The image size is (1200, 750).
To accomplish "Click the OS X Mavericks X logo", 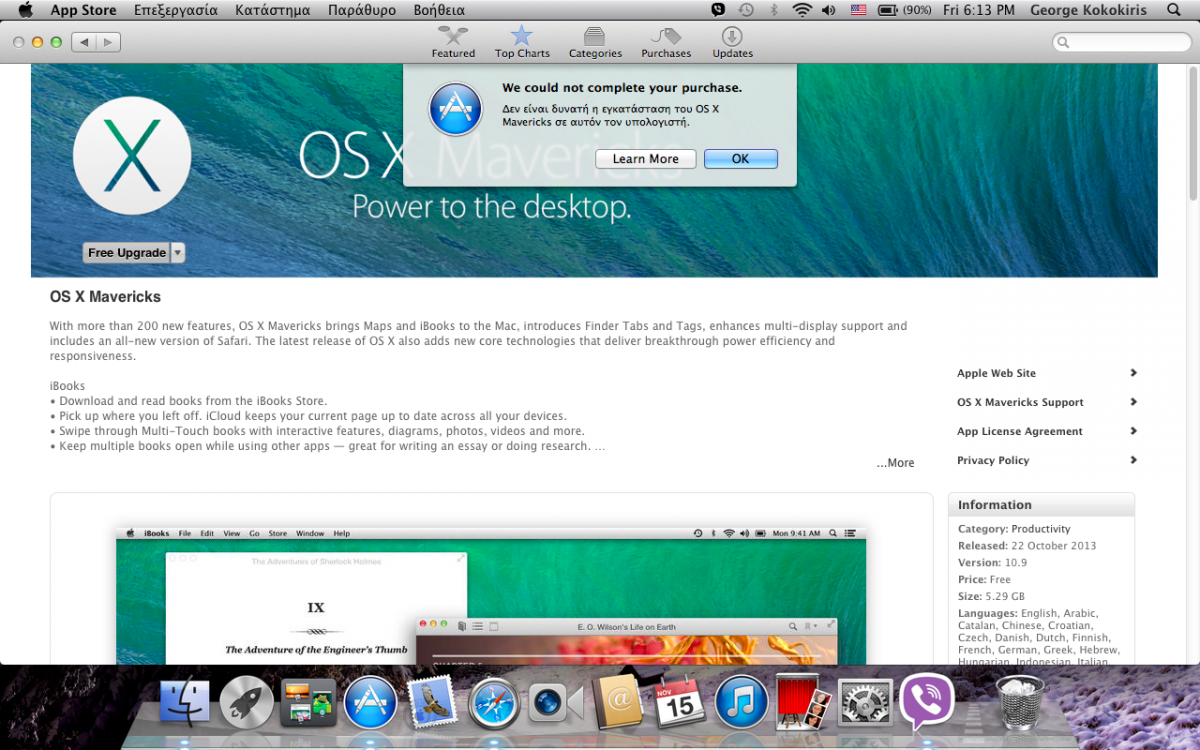I will point(132,156).
